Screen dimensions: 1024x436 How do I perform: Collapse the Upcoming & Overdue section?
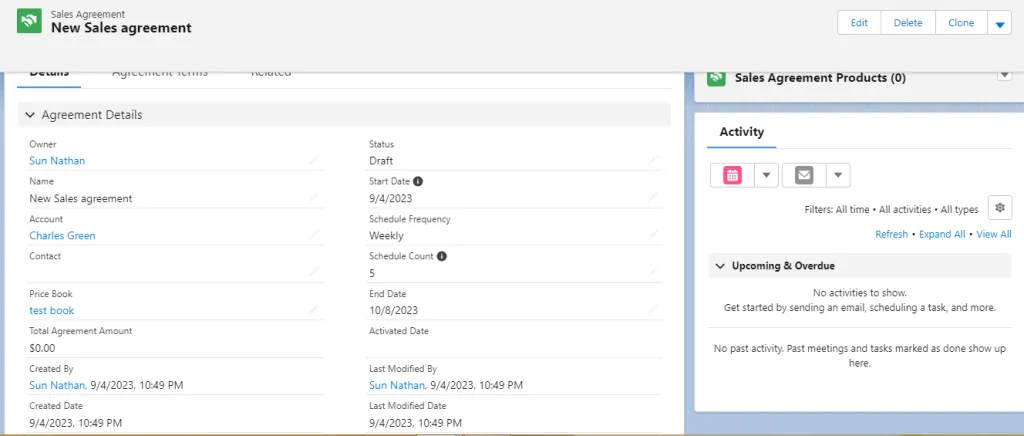coord(720,266)
